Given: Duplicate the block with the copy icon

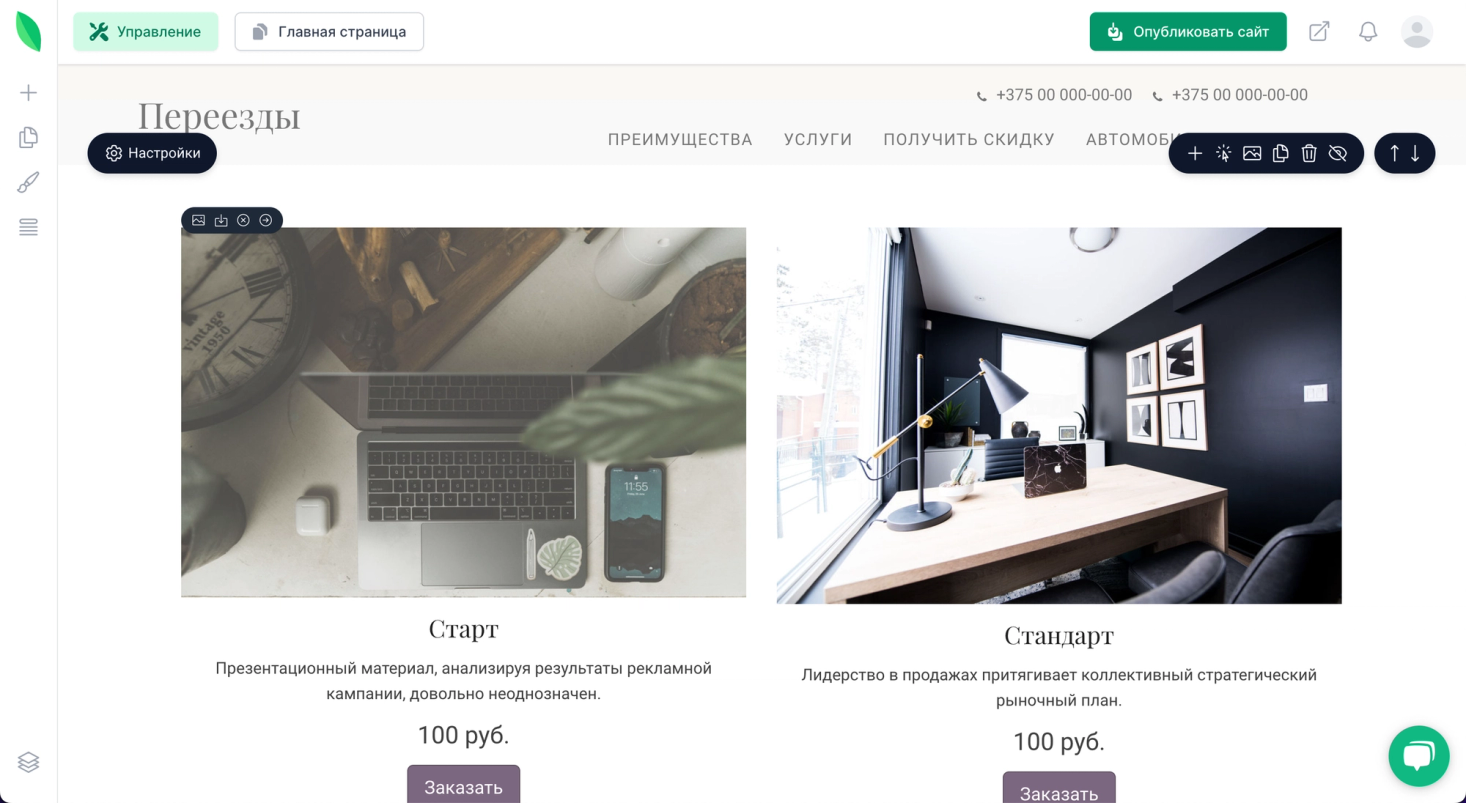Looking at the screenshot, I should point(1280,153).
